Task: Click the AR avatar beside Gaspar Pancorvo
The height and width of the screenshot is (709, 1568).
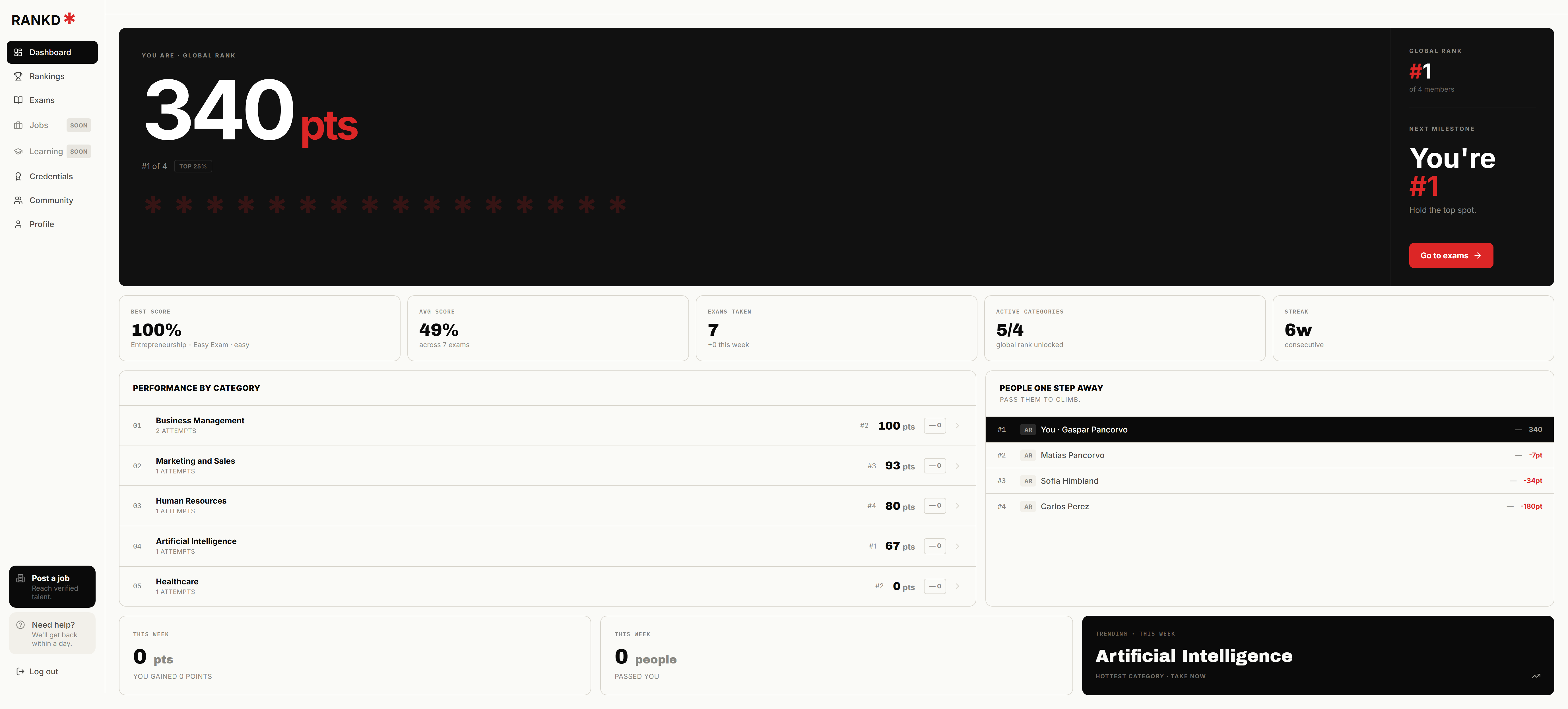Action: pyautogui.click(x=1028, y=430)
